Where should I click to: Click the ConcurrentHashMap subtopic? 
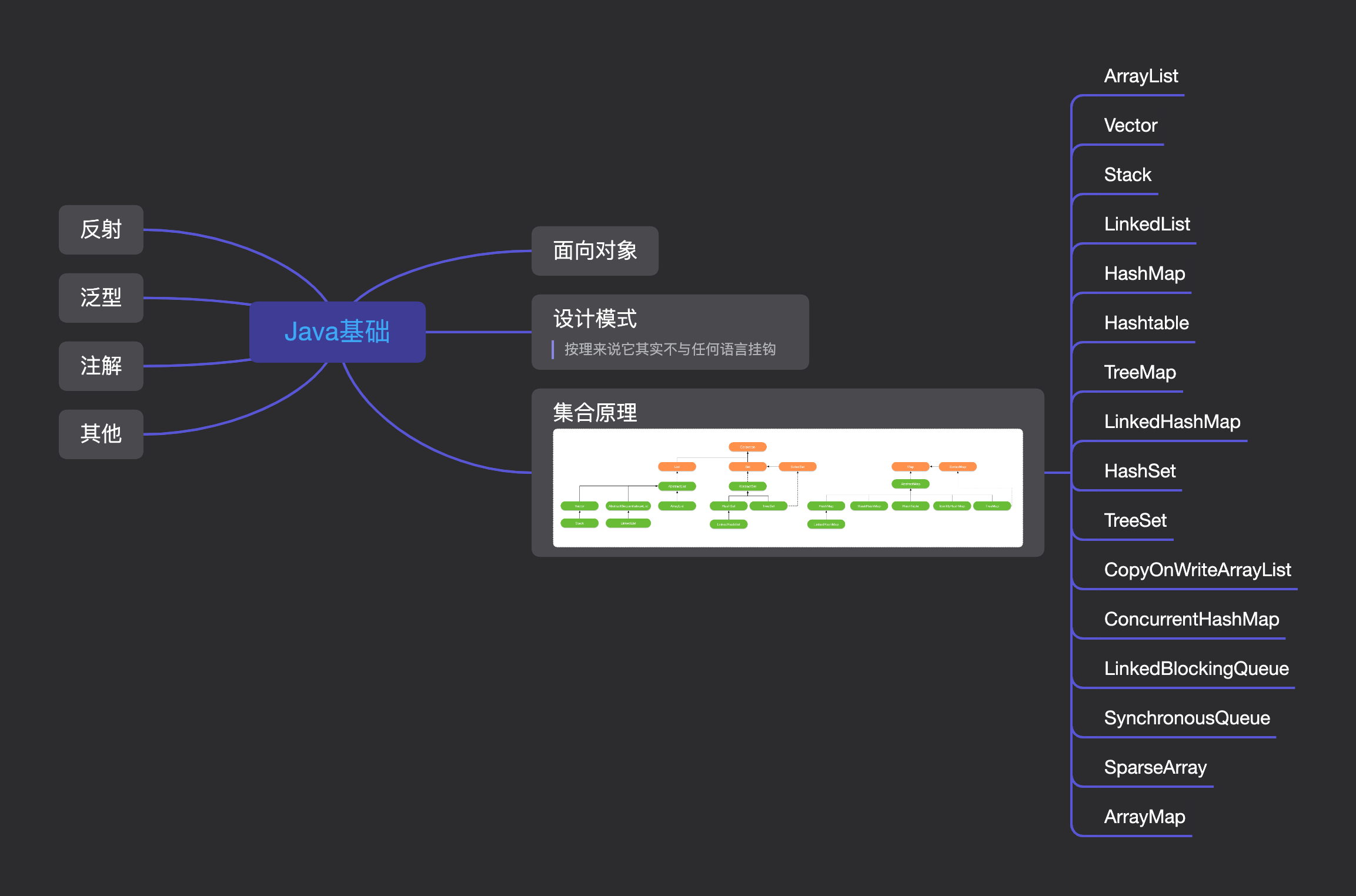[1191, 620]
